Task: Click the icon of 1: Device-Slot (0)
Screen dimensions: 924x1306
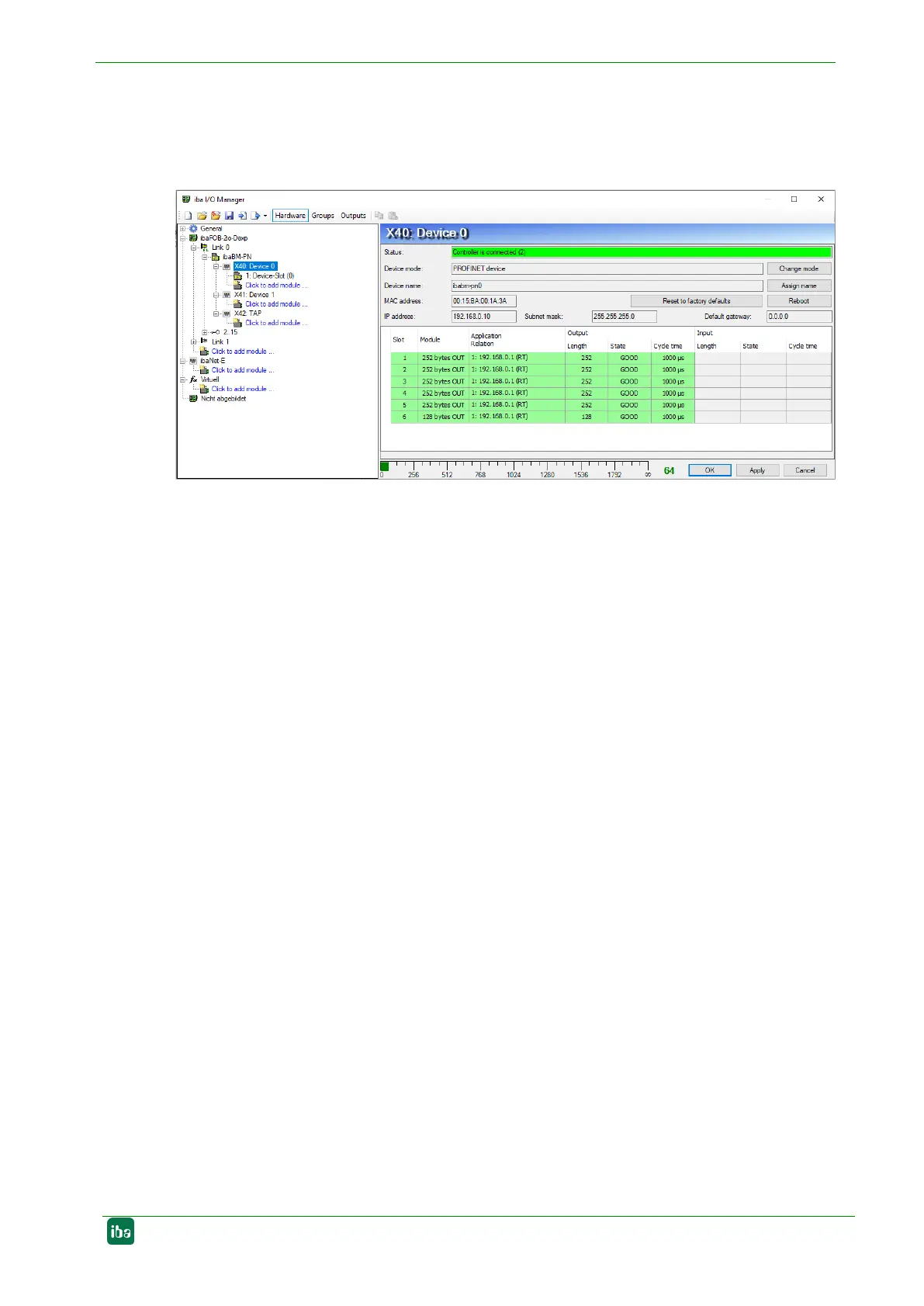Action: click(x=237, y=275)
